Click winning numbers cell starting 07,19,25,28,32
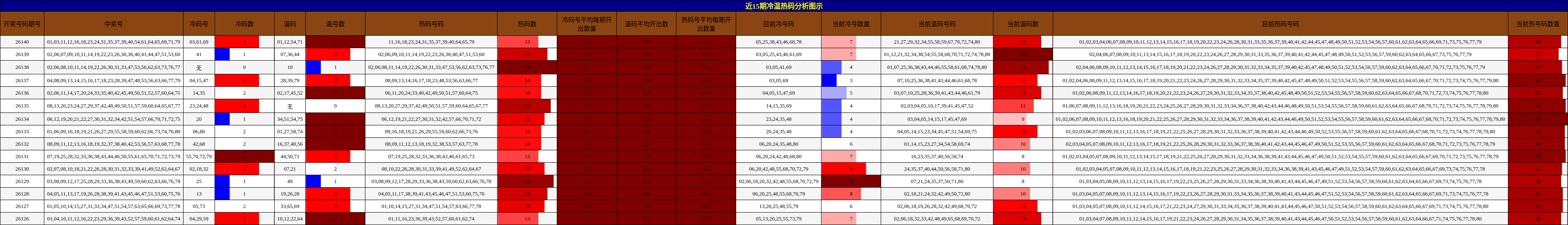1568x225 pixels. click(113, 156)
